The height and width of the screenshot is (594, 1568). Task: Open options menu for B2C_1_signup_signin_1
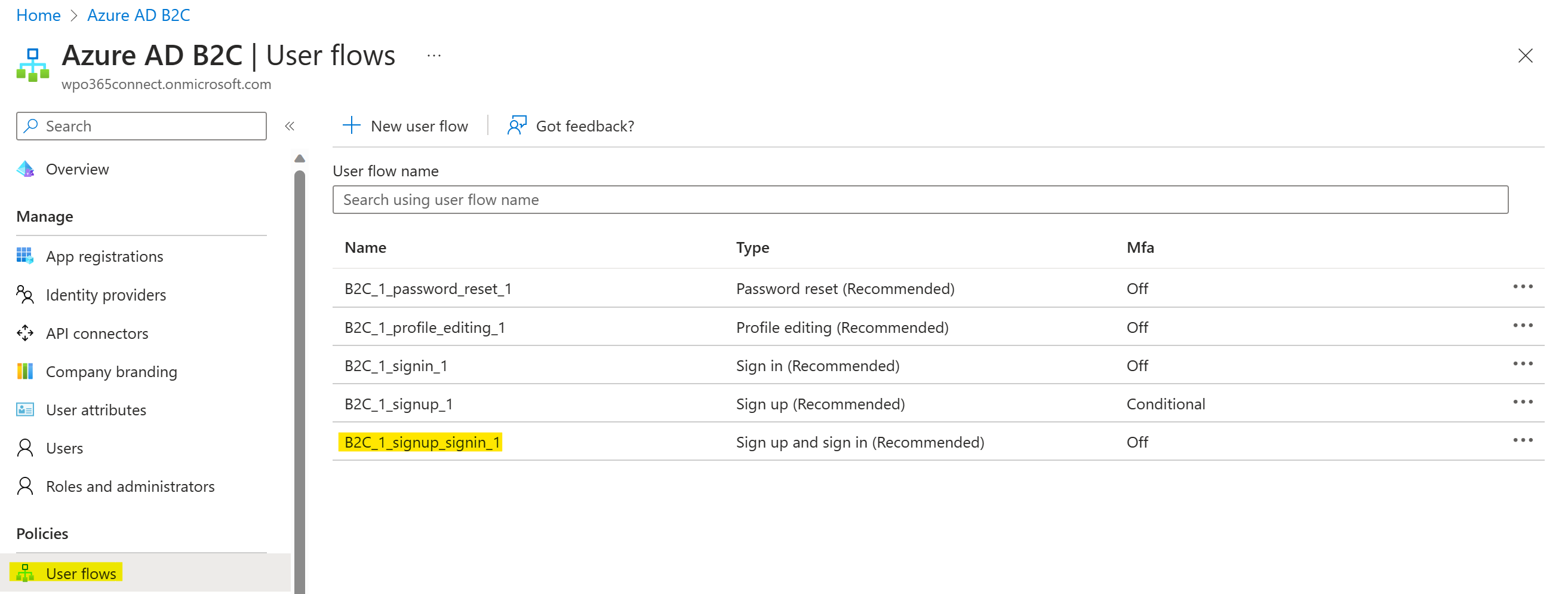(x=1523, y=441)
